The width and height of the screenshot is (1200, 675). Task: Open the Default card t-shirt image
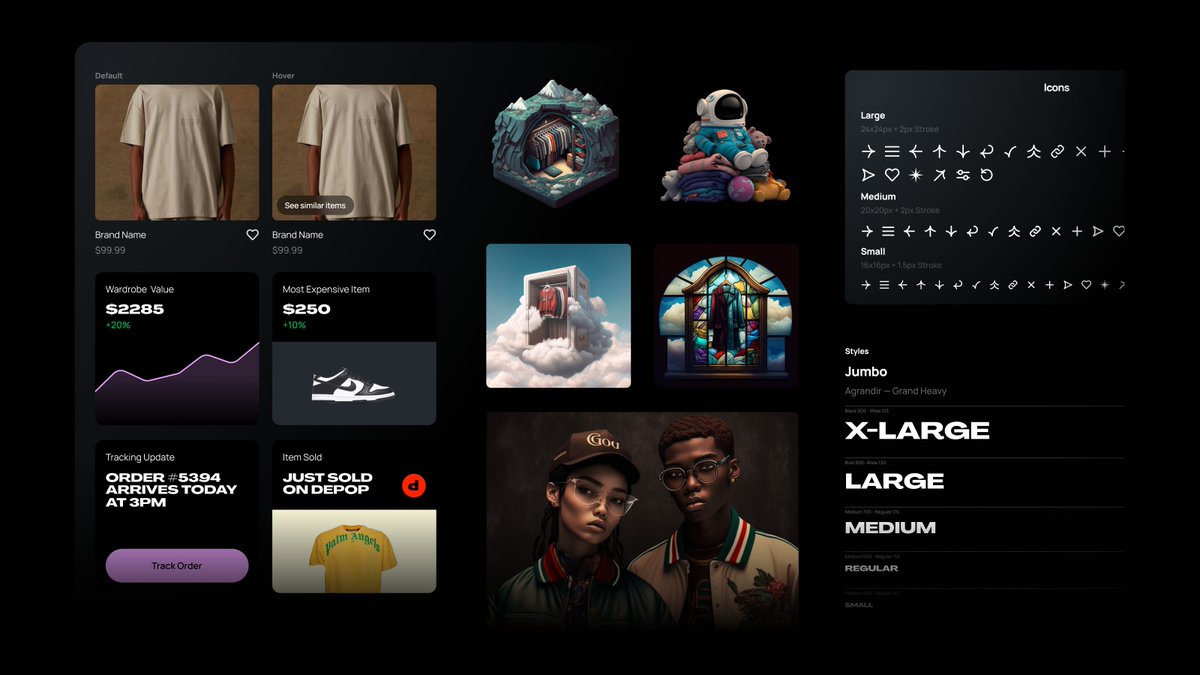tap(177, 152)
